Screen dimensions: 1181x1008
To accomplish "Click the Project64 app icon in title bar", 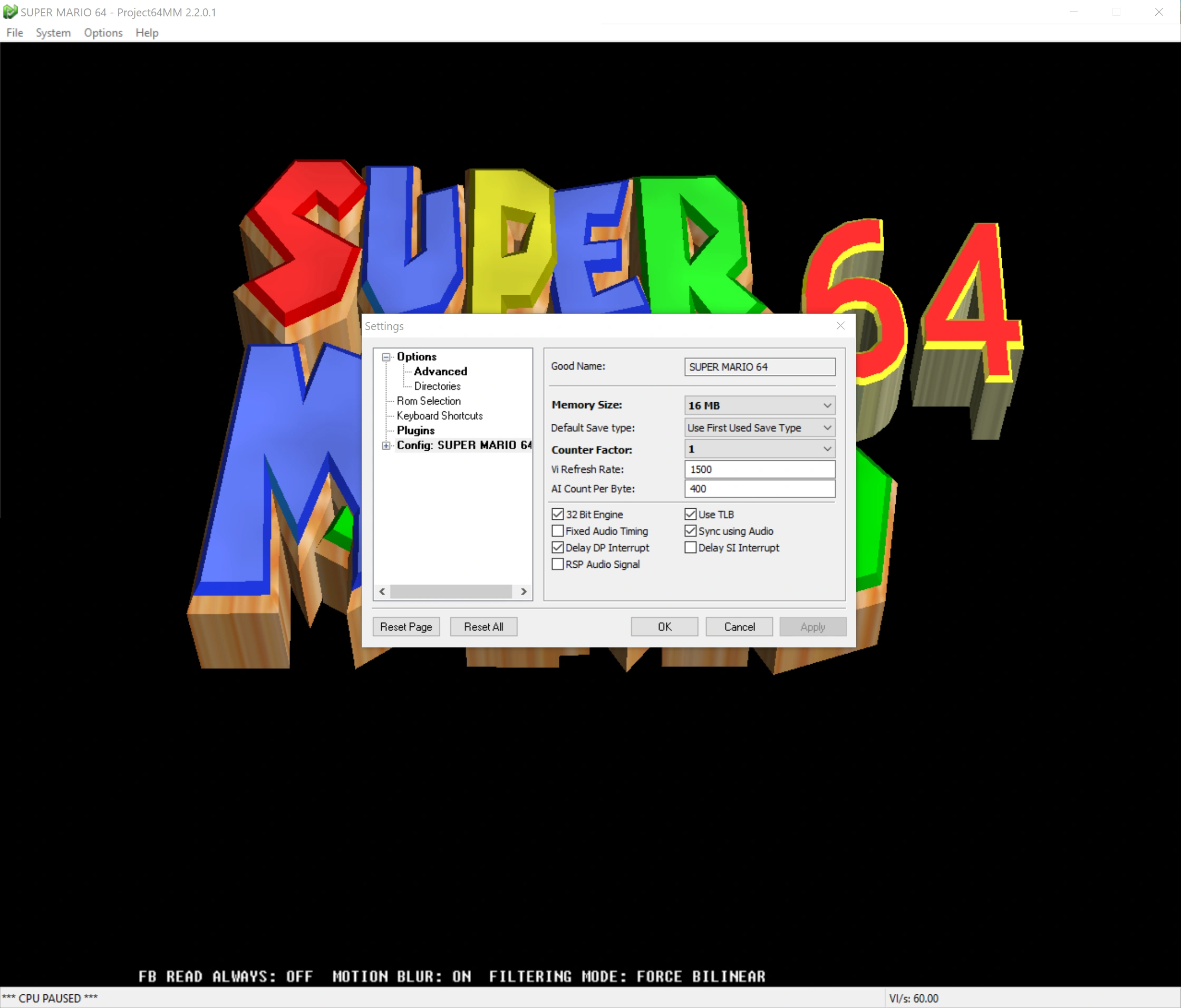I will tap(9, 12).
